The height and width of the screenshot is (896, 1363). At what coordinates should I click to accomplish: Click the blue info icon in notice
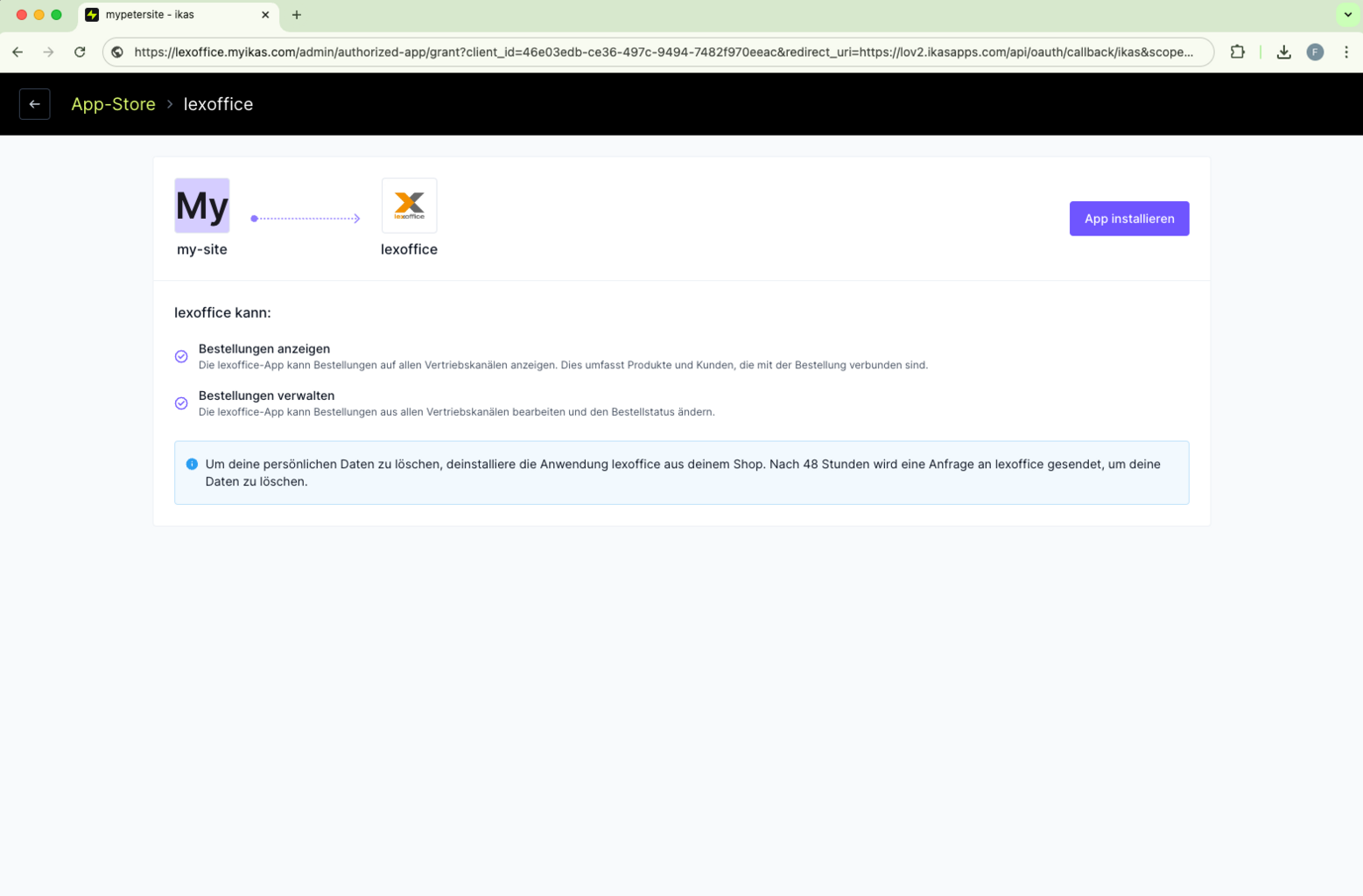[x=192, y=465]
